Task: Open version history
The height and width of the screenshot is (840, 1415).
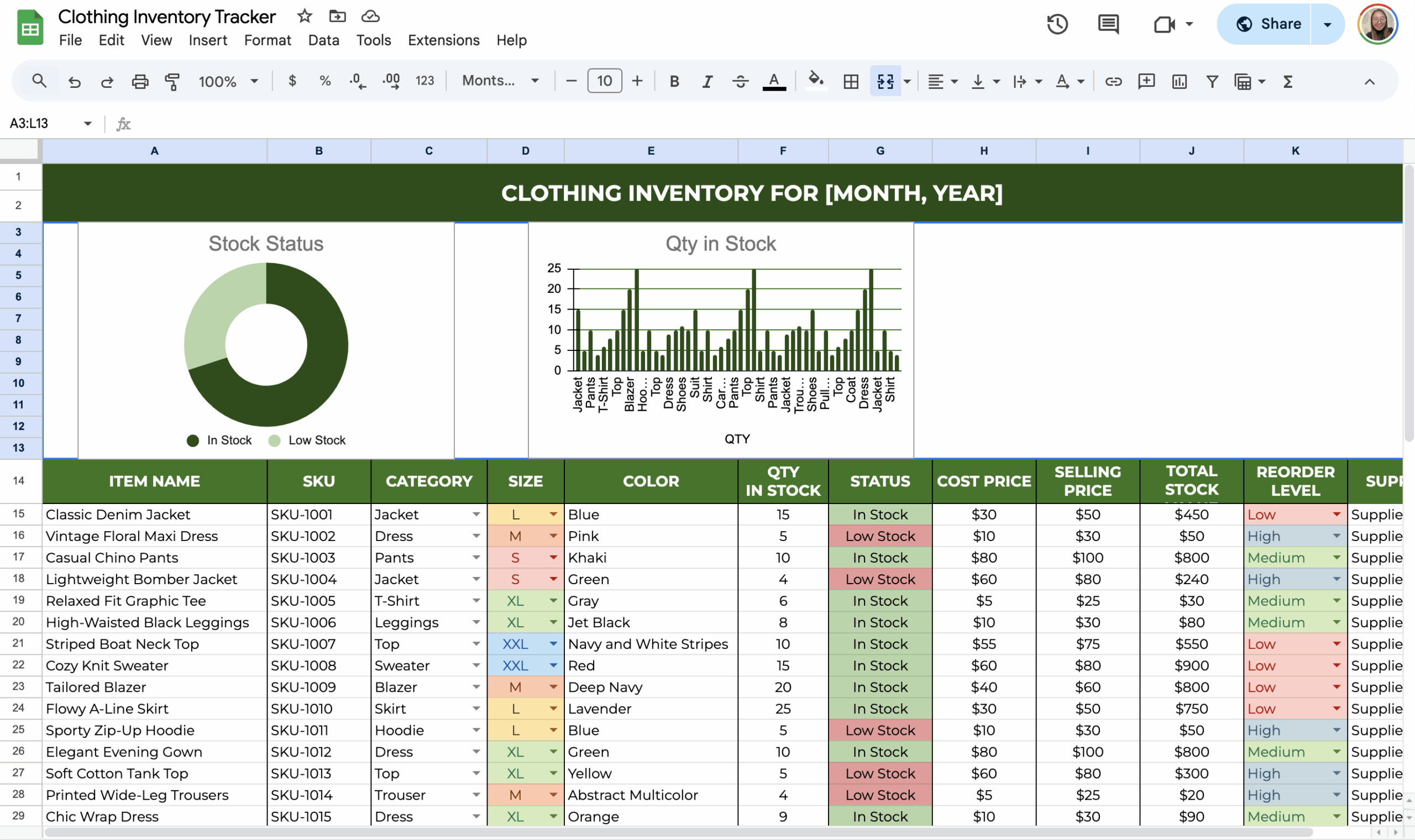Action: pyautogui.click(x=1057, y=24)
